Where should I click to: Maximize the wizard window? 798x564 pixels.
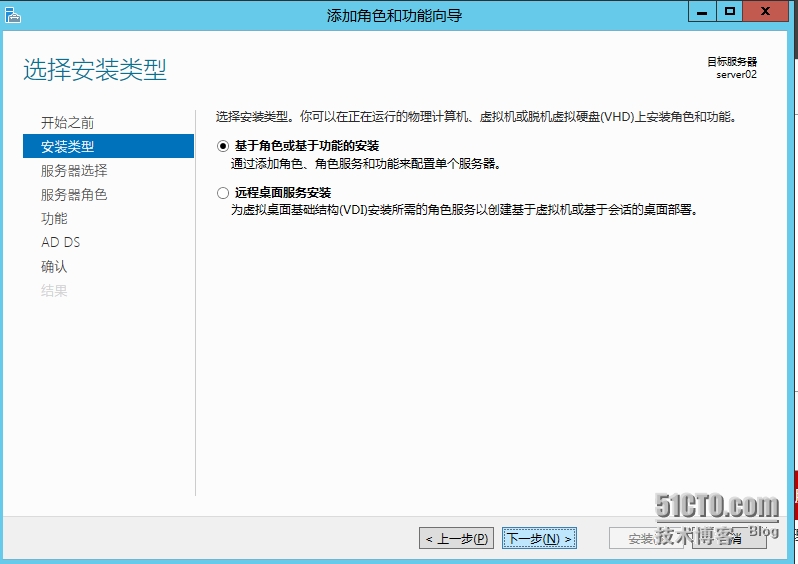point(730,12)
